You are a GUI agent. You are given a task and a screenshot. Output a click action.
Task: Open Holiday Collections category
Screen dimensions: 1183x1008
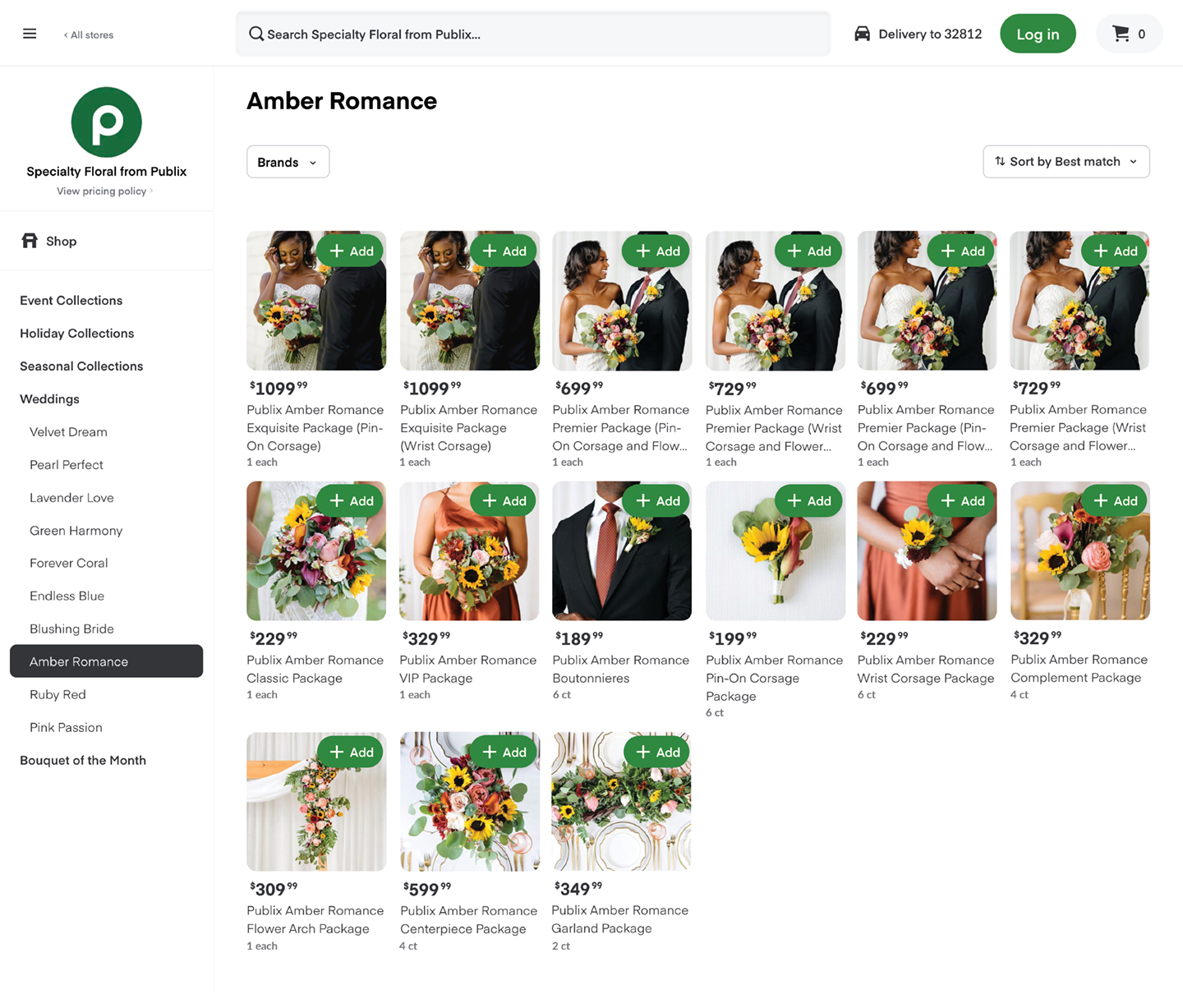click(77, 333)
